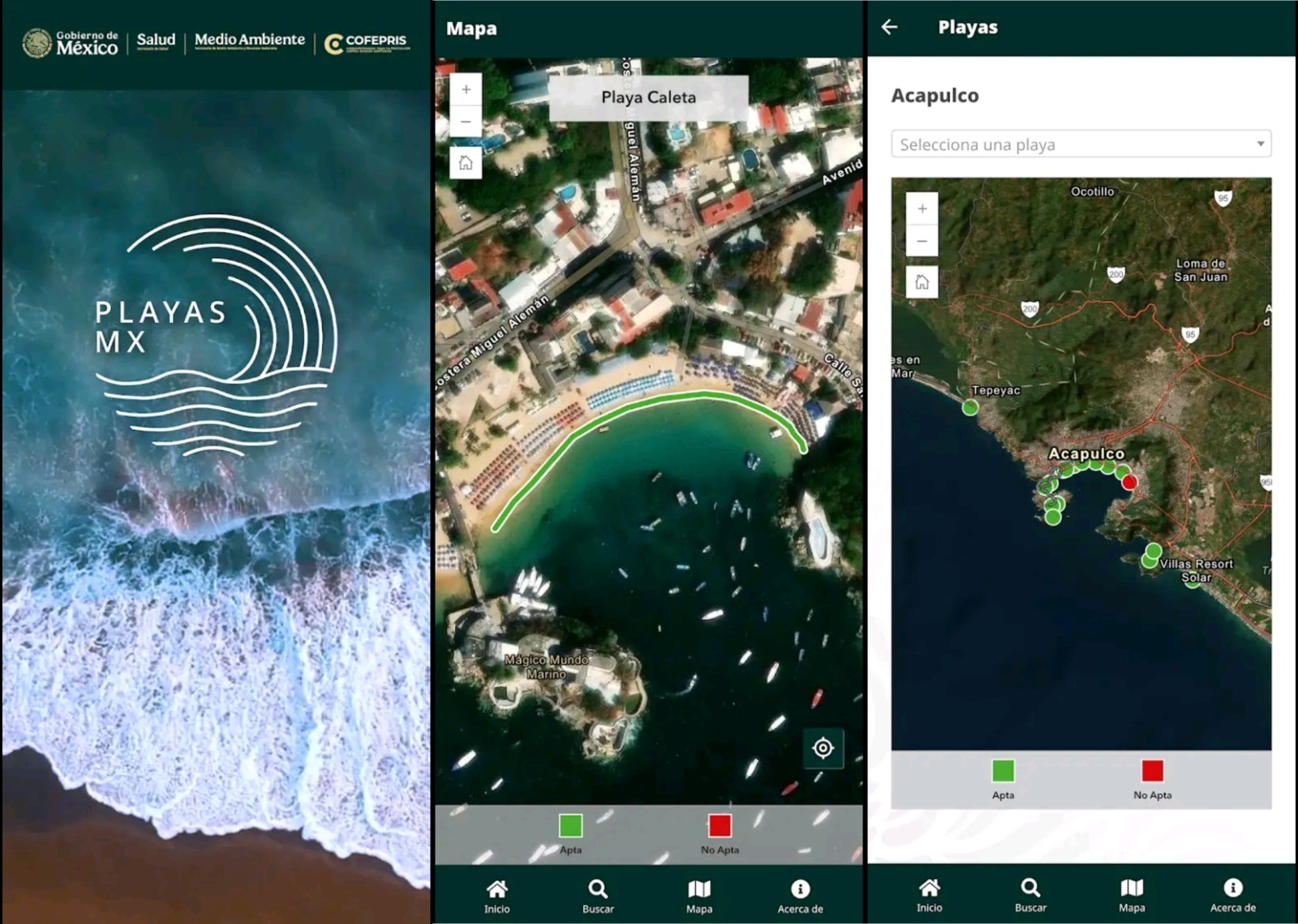
Task: Go back from the Playas screen
Action: coord(890,28)
